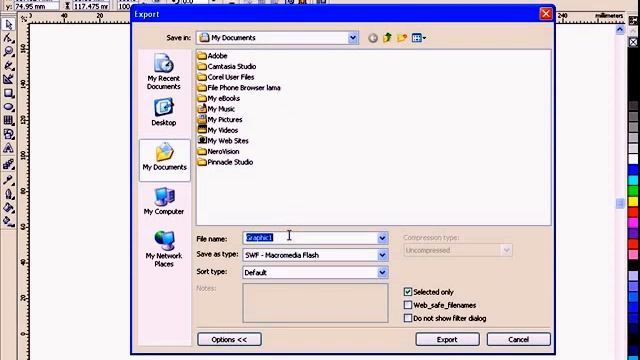Screen dimensions: 640x360
Task: Pick the green swatch in color palette
Action: tap(633, 191)
